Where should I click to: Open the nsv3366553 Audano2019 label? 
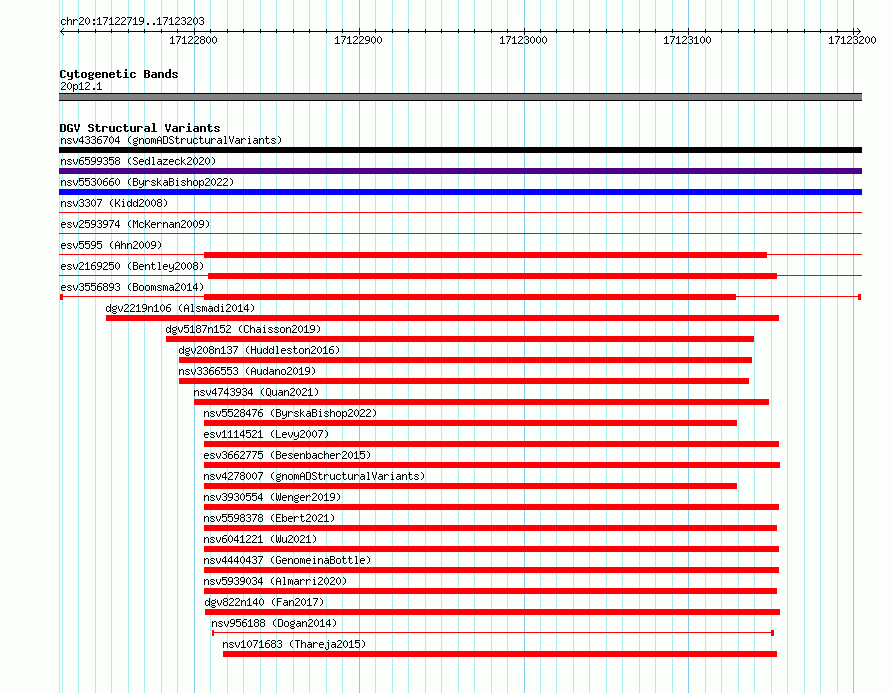pos(247,371)
